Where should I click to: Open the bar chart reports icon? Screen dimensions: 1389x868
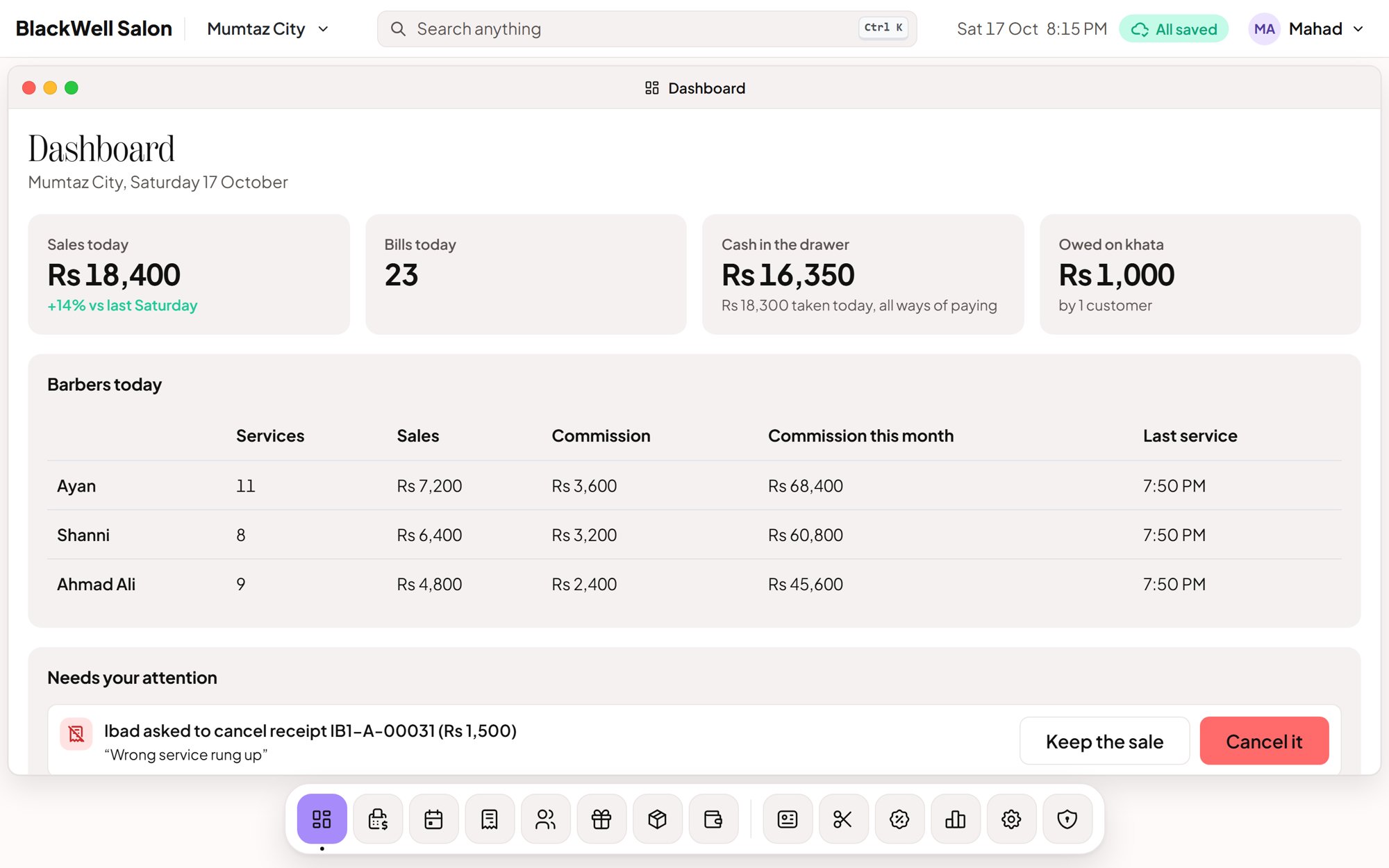956,819
